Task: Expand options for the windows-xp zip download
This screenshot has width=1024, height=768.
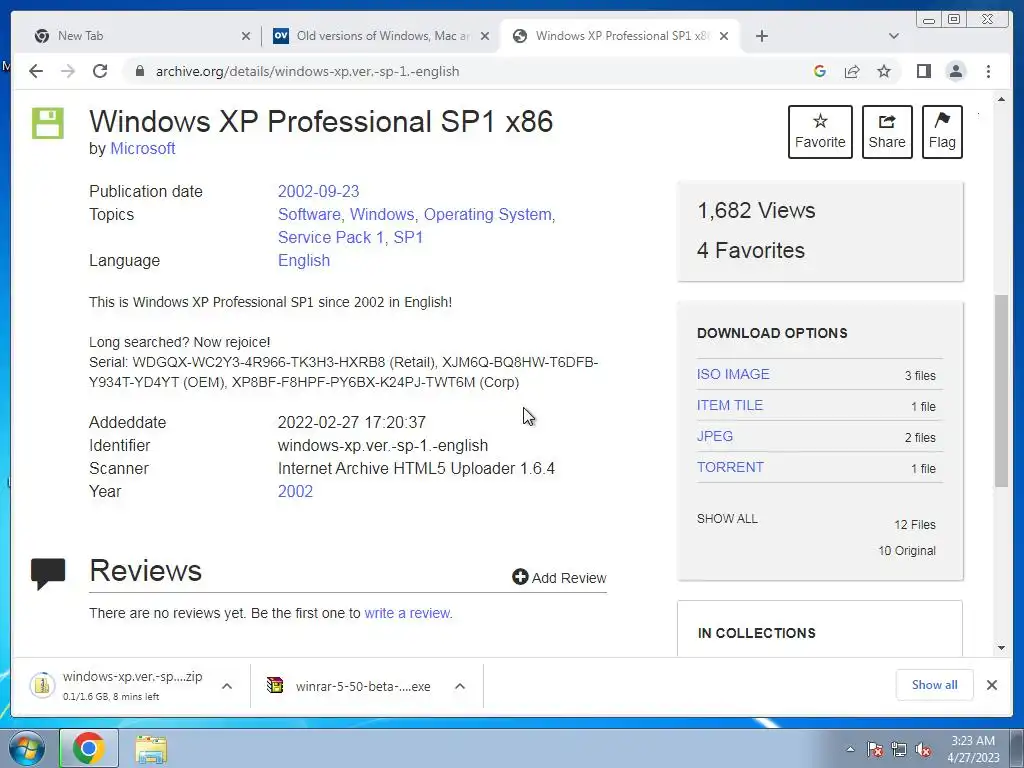Action: [227, 686]
